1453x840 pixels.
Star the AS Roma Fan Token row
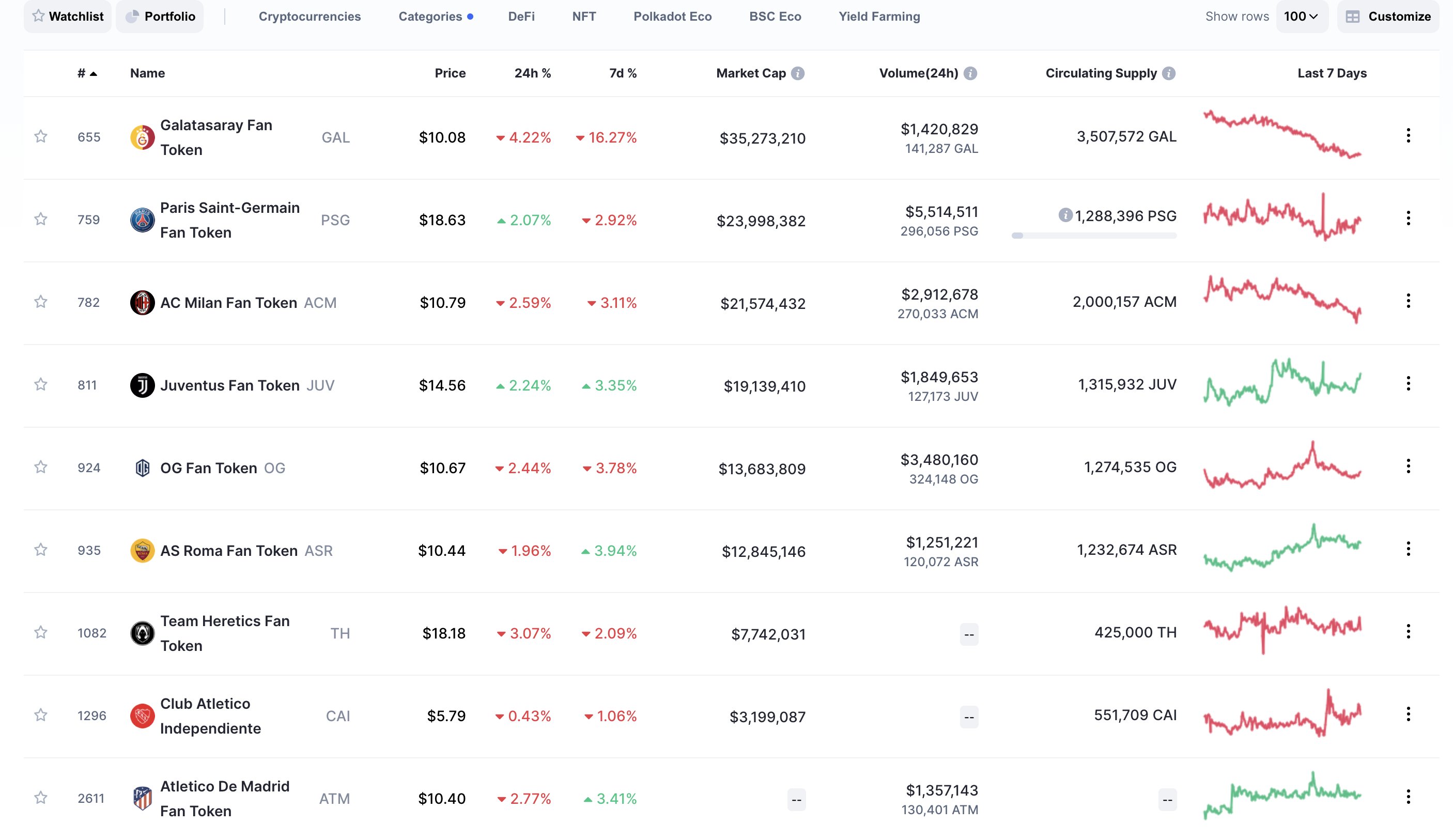pyautogui.click(x=40, y=550)
